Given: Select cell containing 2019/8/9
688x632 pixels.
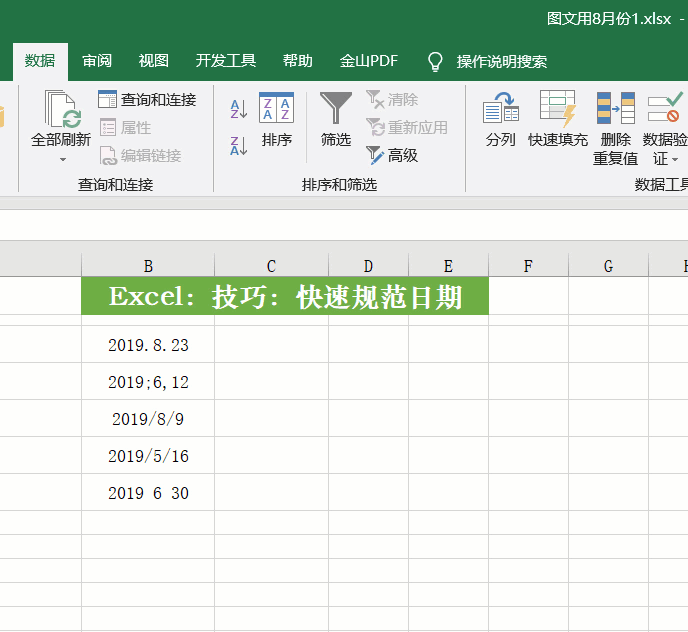Looking at the screenshot, I should point(148,418).
